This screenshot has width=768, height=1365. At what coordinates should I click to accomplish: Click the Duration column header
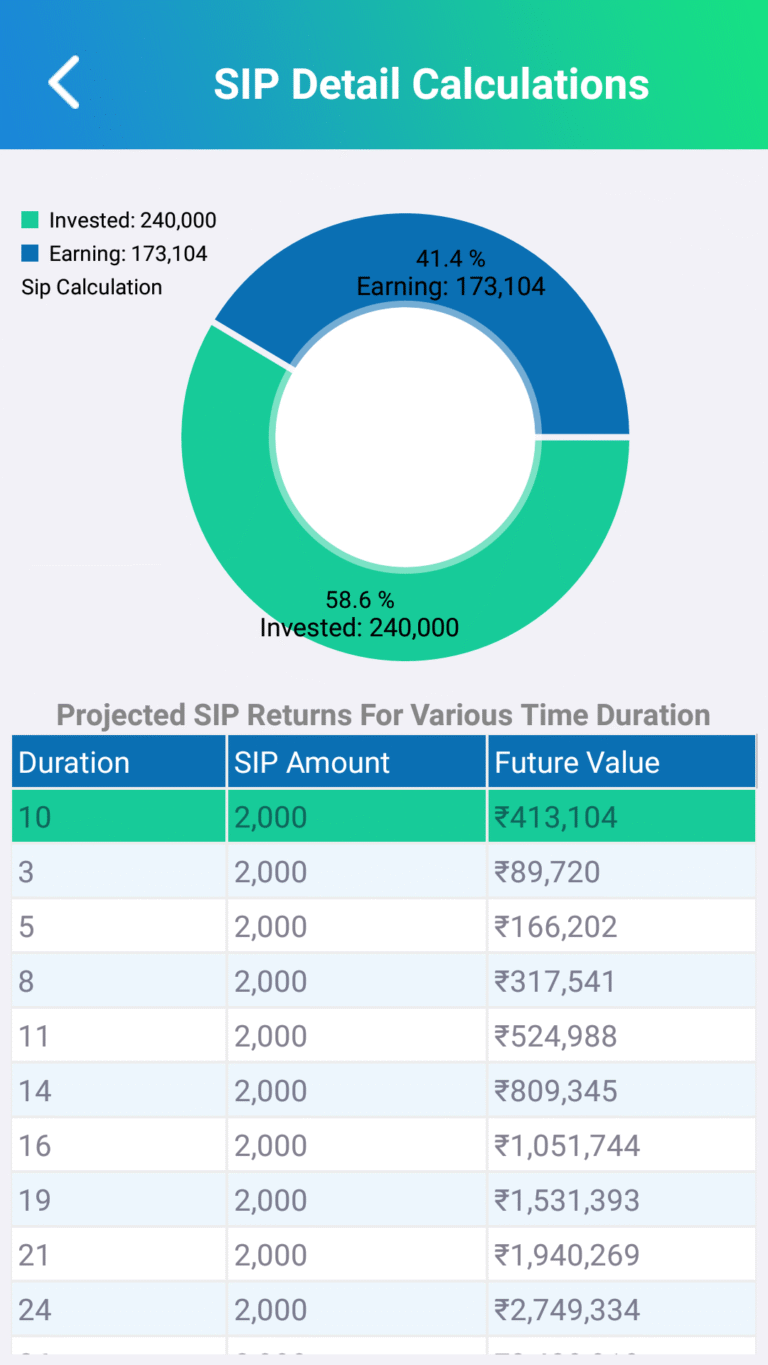[119, 763]
